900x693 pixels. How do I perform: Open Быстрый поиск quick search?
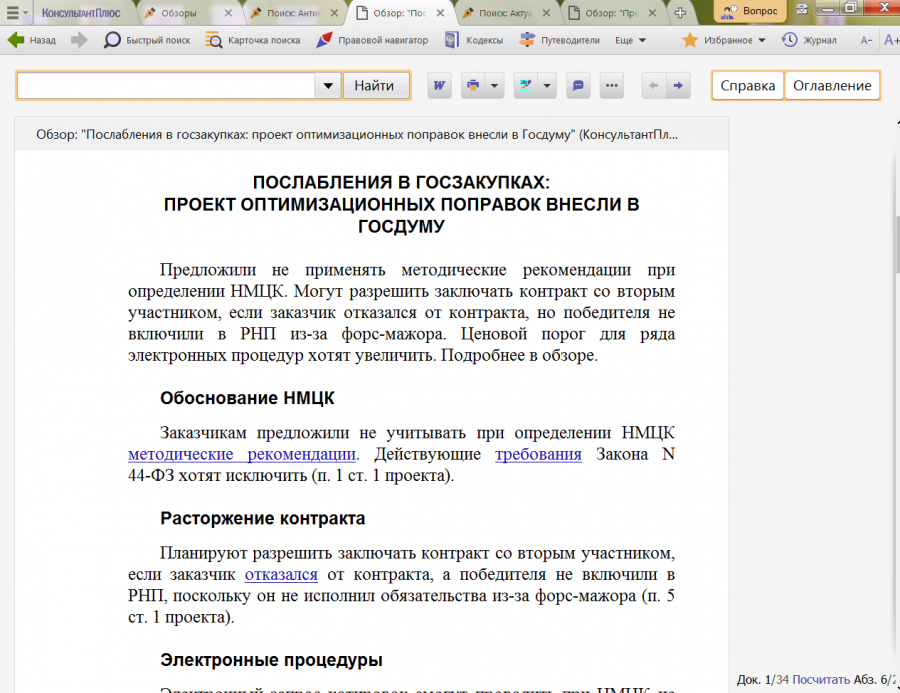point(146,40)
